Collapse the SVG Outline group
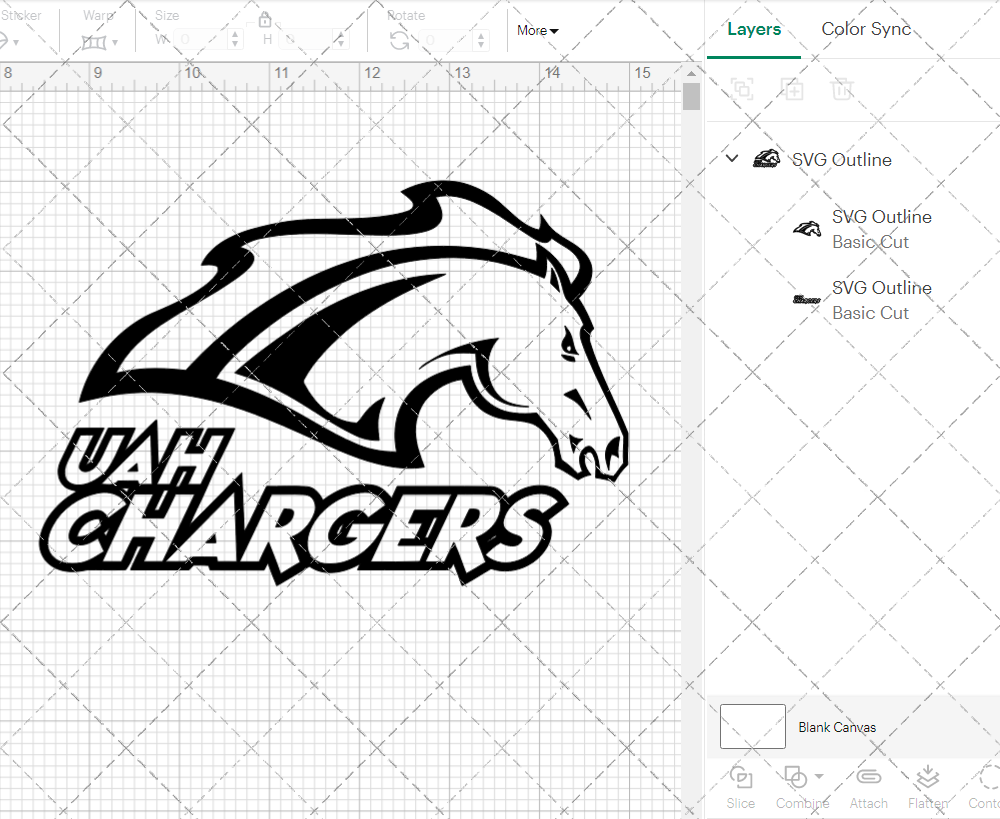 pos(731,158)
